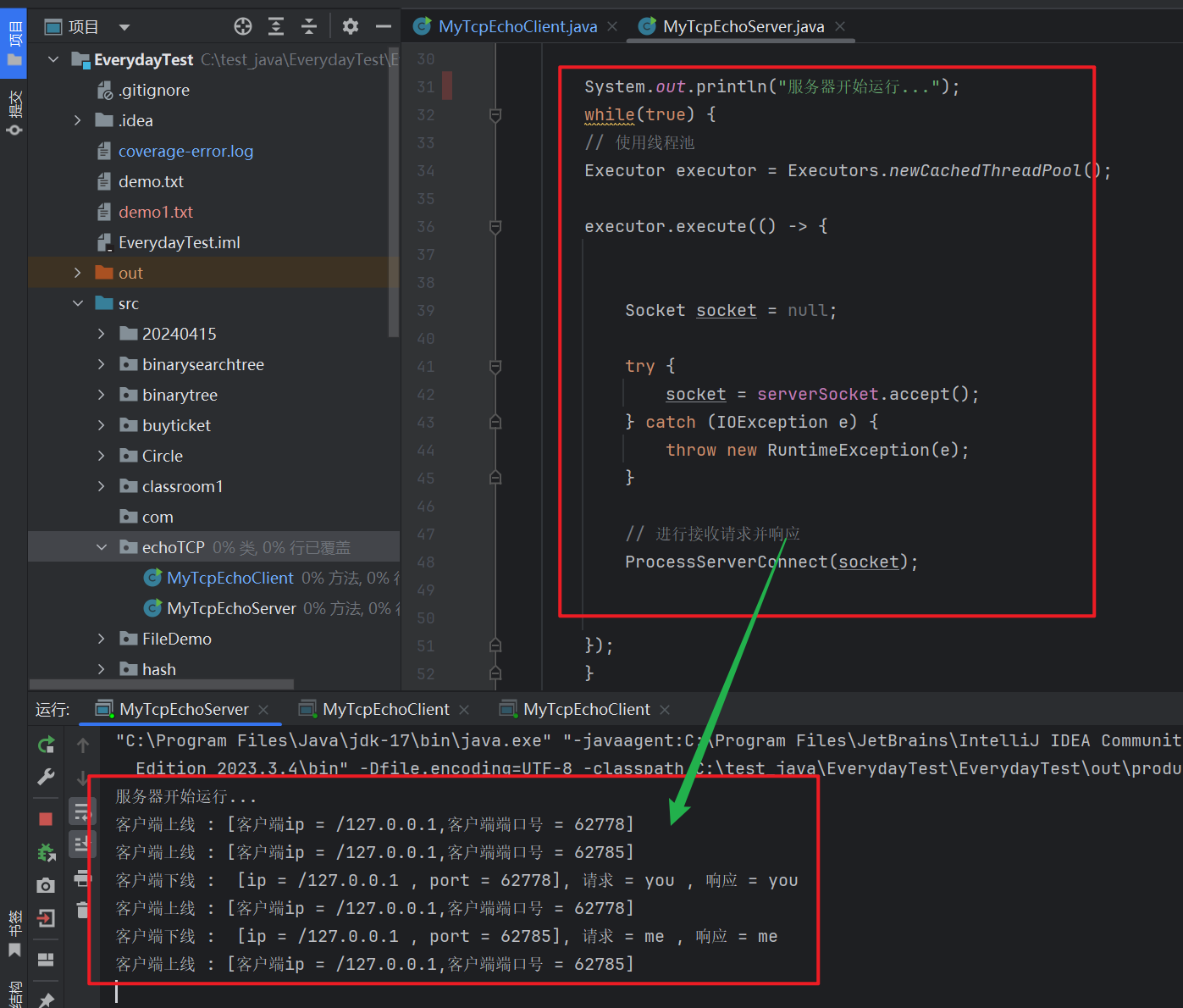Click the wrench run configuration icon

point(46,777)
